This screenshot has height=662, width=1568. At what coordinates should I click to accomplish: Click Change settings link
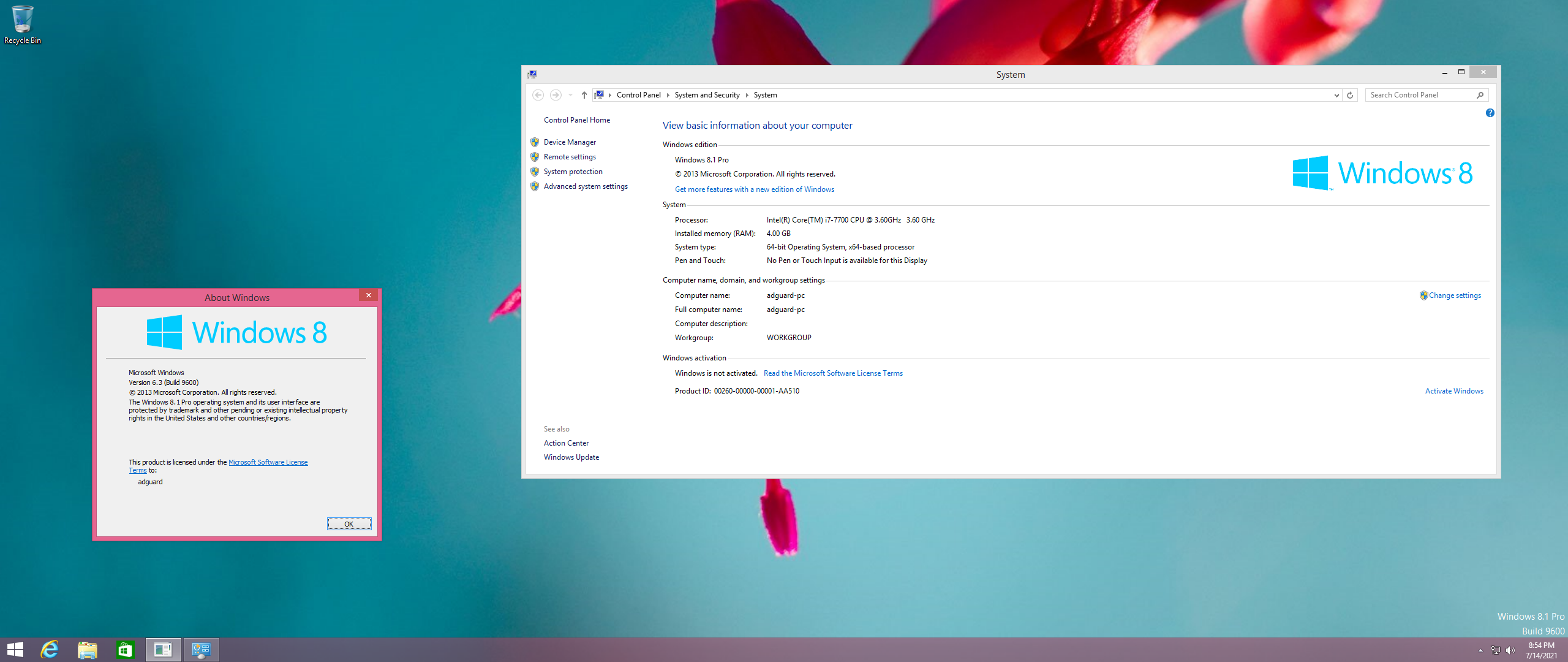click(1455, 295)
